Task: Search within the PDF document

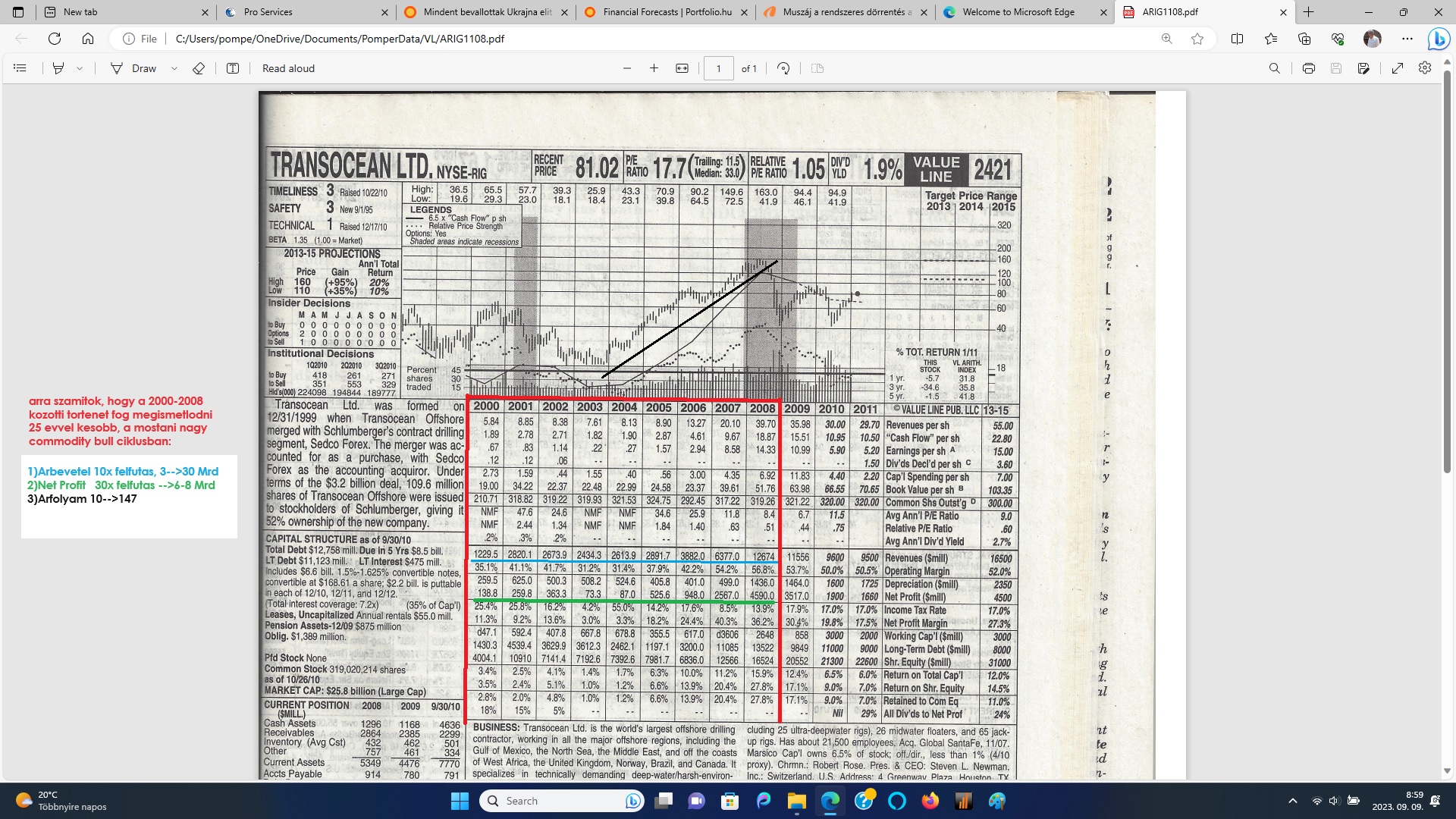Action: pos(1275,68)
